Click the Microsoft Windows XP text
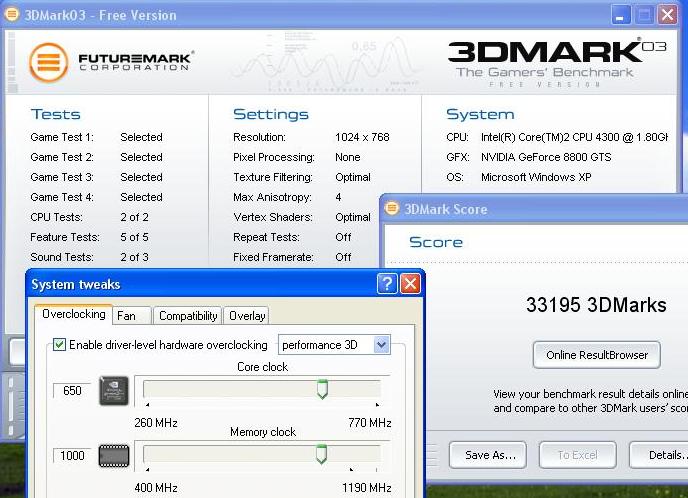688x498 pixels. click(536, 177)
